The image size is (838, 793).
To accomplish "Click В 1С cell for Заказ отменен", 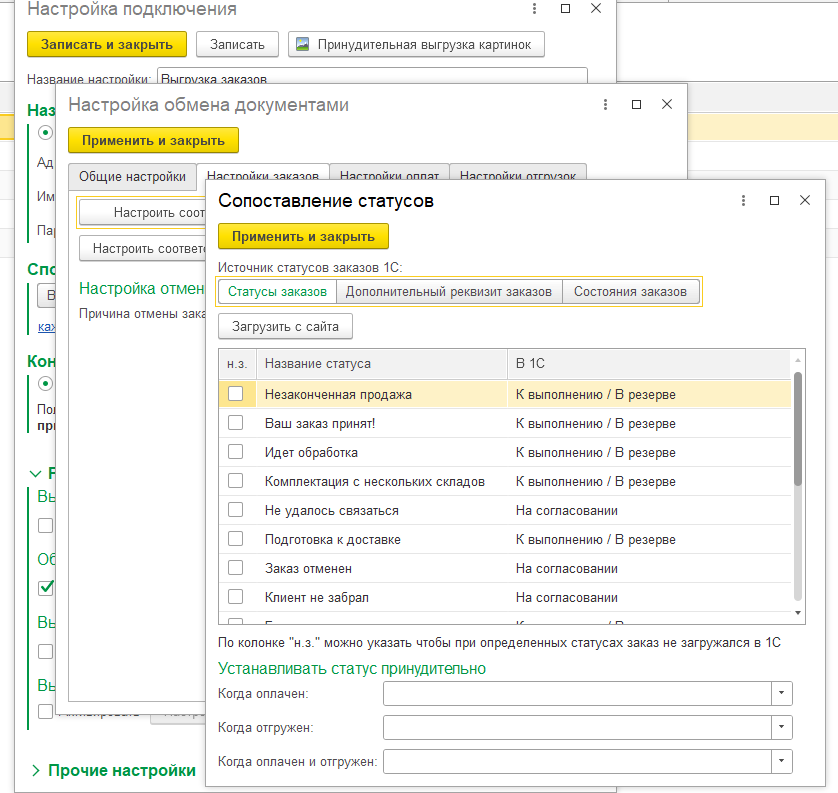I will point(649,568).
